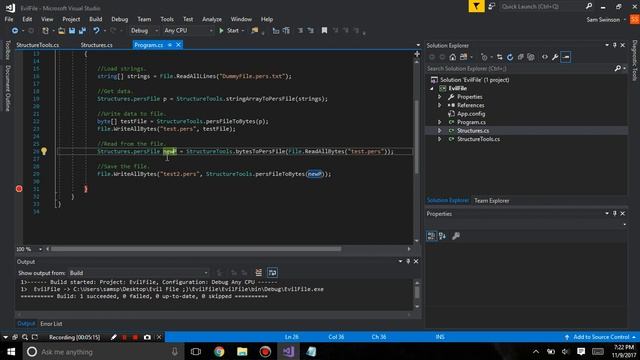Open the Debug menu
This screenshot has width=640, height=360.
tap(120, 19)
